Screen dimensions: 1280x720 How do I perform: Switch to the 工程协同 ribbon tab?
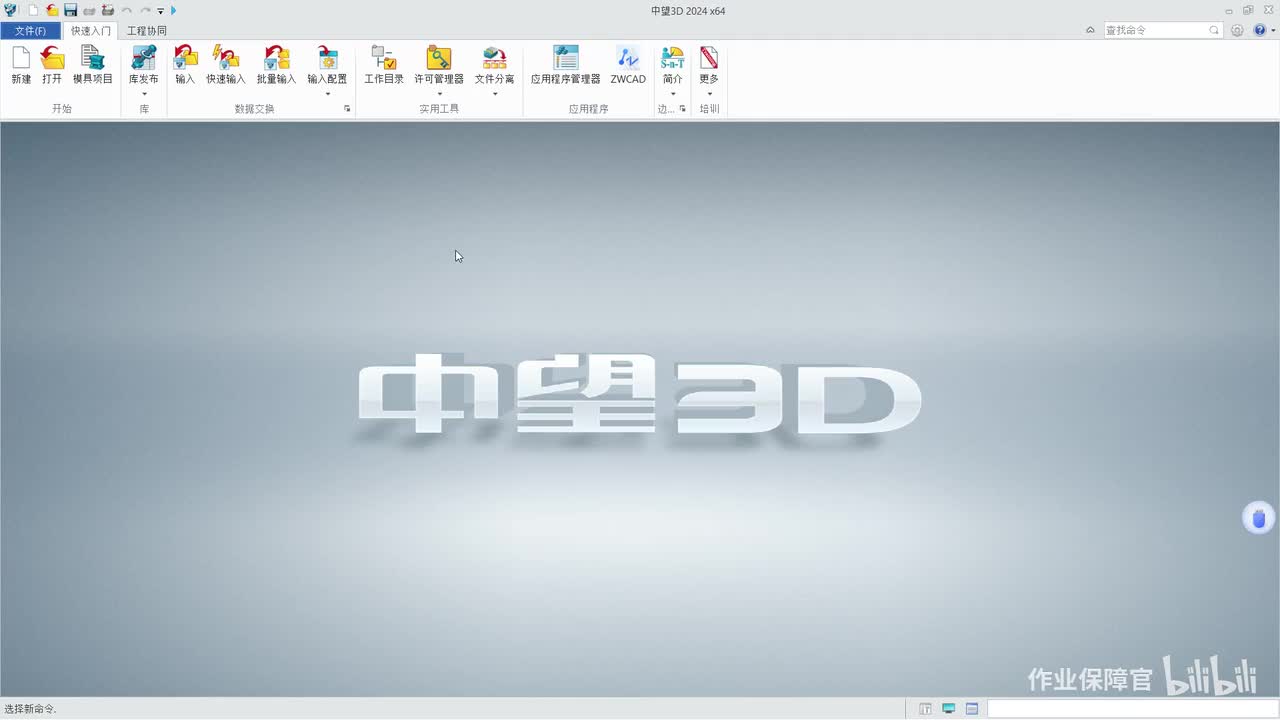pyautogui.click(x=147, y=31)
